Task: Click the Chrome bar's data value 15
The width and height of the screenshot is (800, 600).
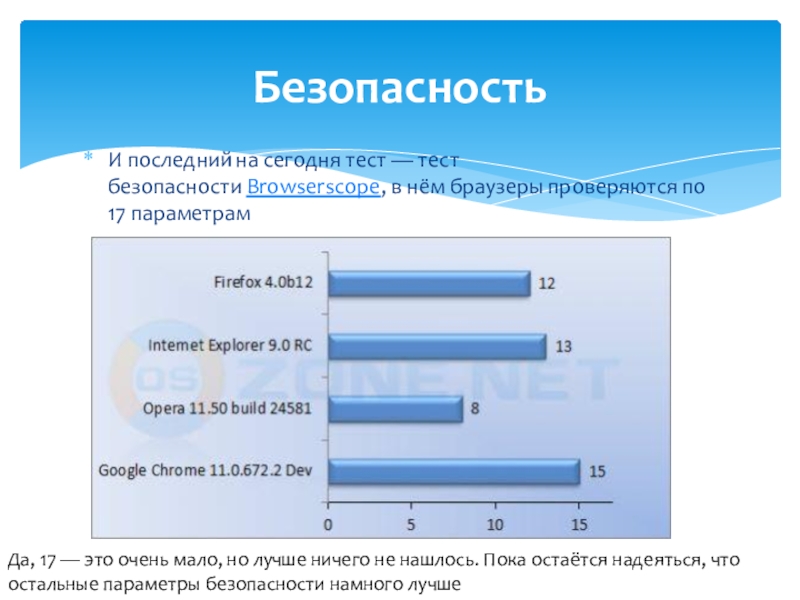Action: pyautogui.click(x=597, y=471)
